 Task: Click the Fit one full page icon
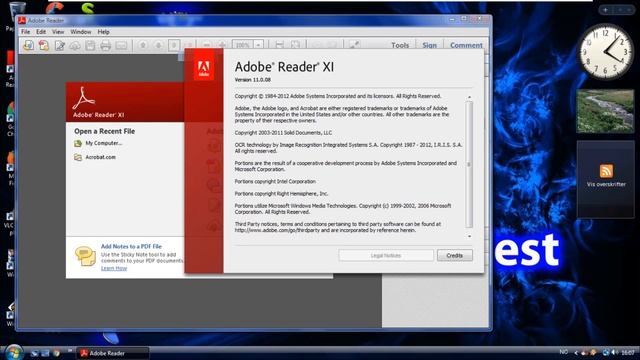295,45
